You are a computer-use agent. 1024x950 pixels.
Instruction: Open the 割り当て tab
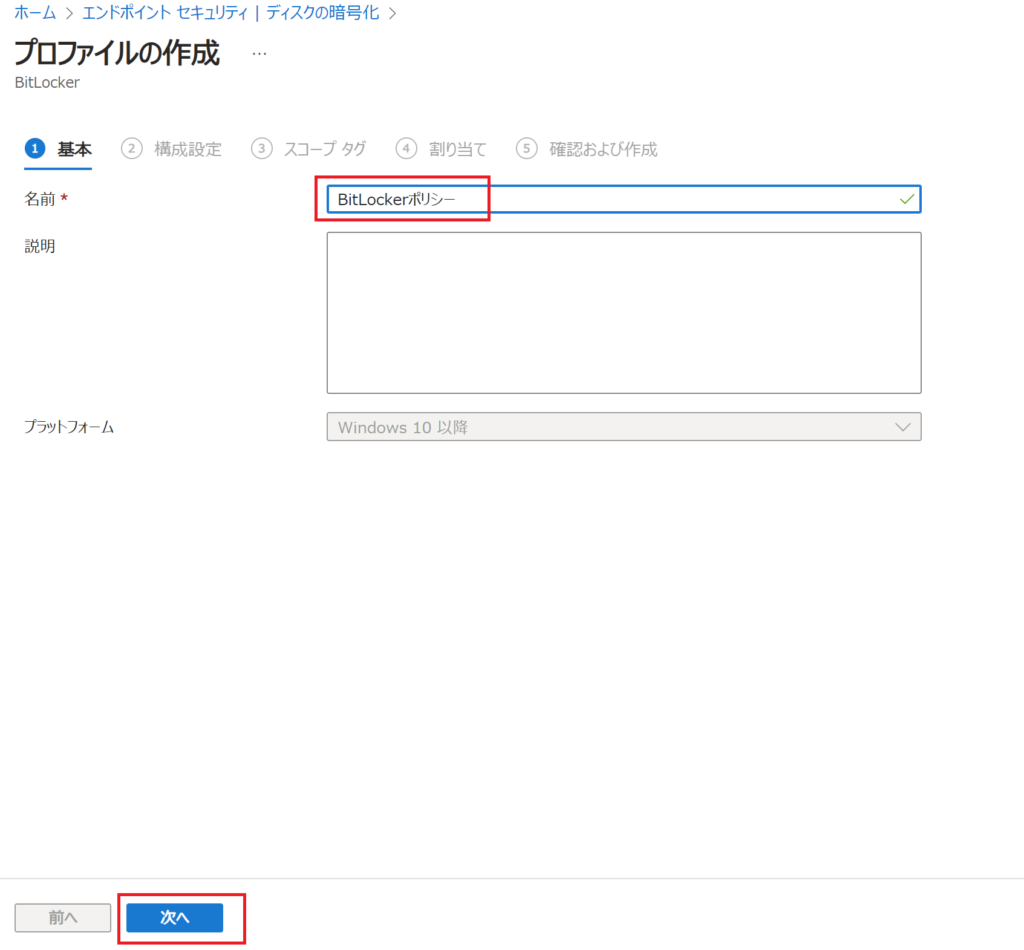pyautogui.click(x=457, y=149)
